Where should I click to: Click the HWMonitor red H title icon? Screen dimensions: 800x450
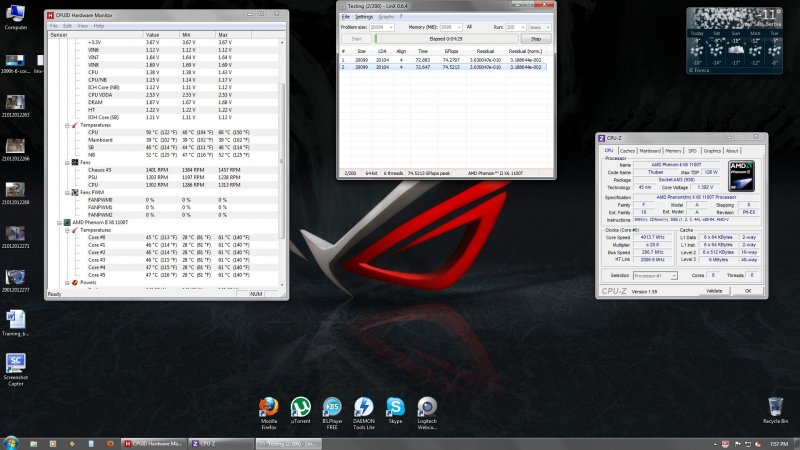[x=50, y=15]
